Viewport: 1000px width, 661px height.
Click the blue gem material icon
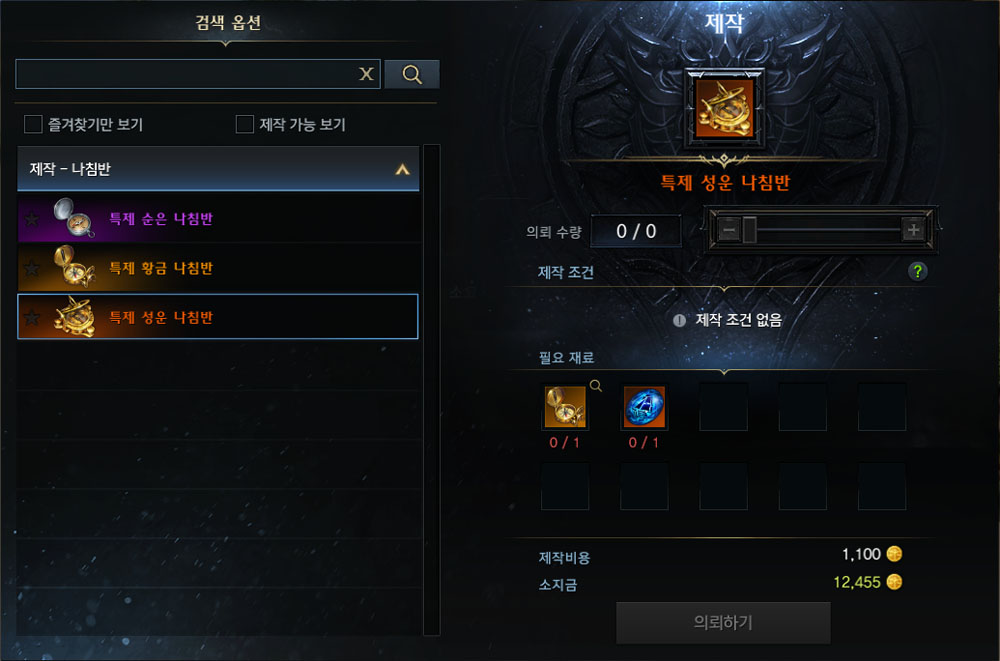(x=644, y=406)
